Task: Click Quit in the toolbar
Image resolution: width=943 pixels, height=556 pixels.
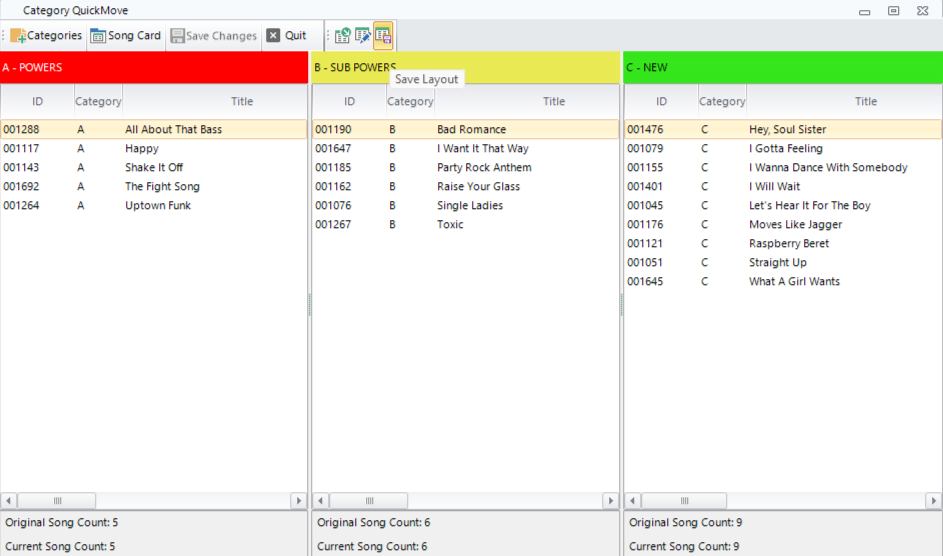Action: (x=287, y=36)
